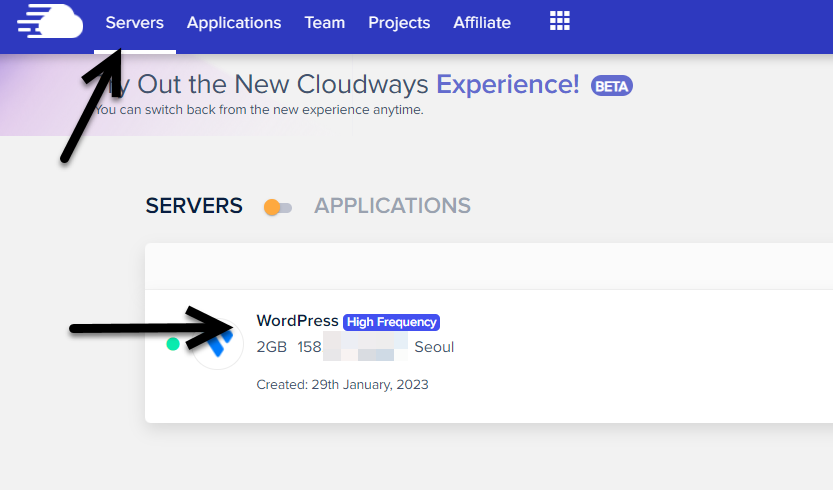Open the Applications navigation item

[234, 23]
